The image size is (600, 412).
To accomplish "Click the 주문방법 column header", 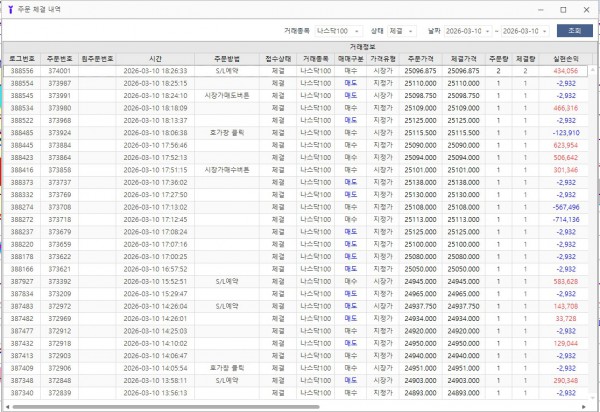I will tap(227, 59).
